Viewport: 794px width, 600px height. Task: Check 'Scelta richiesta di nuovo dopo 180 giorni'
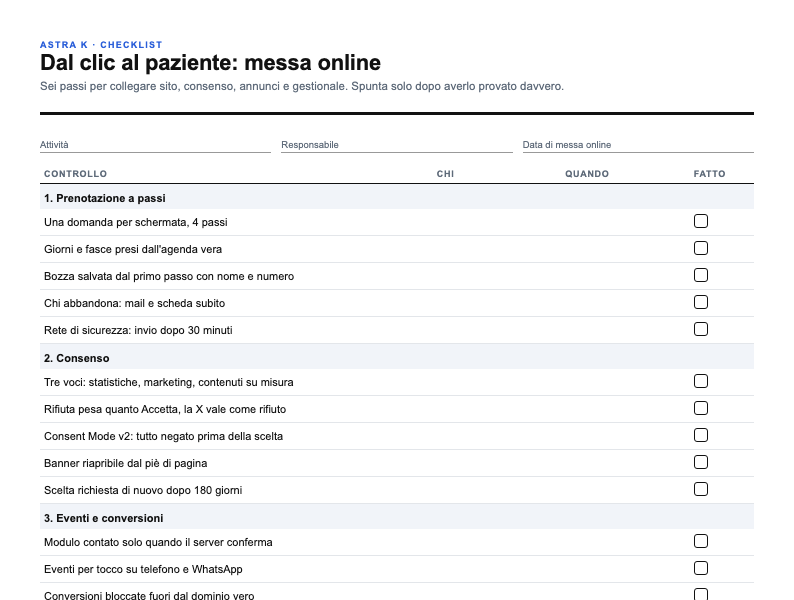[x=701, y=489]
